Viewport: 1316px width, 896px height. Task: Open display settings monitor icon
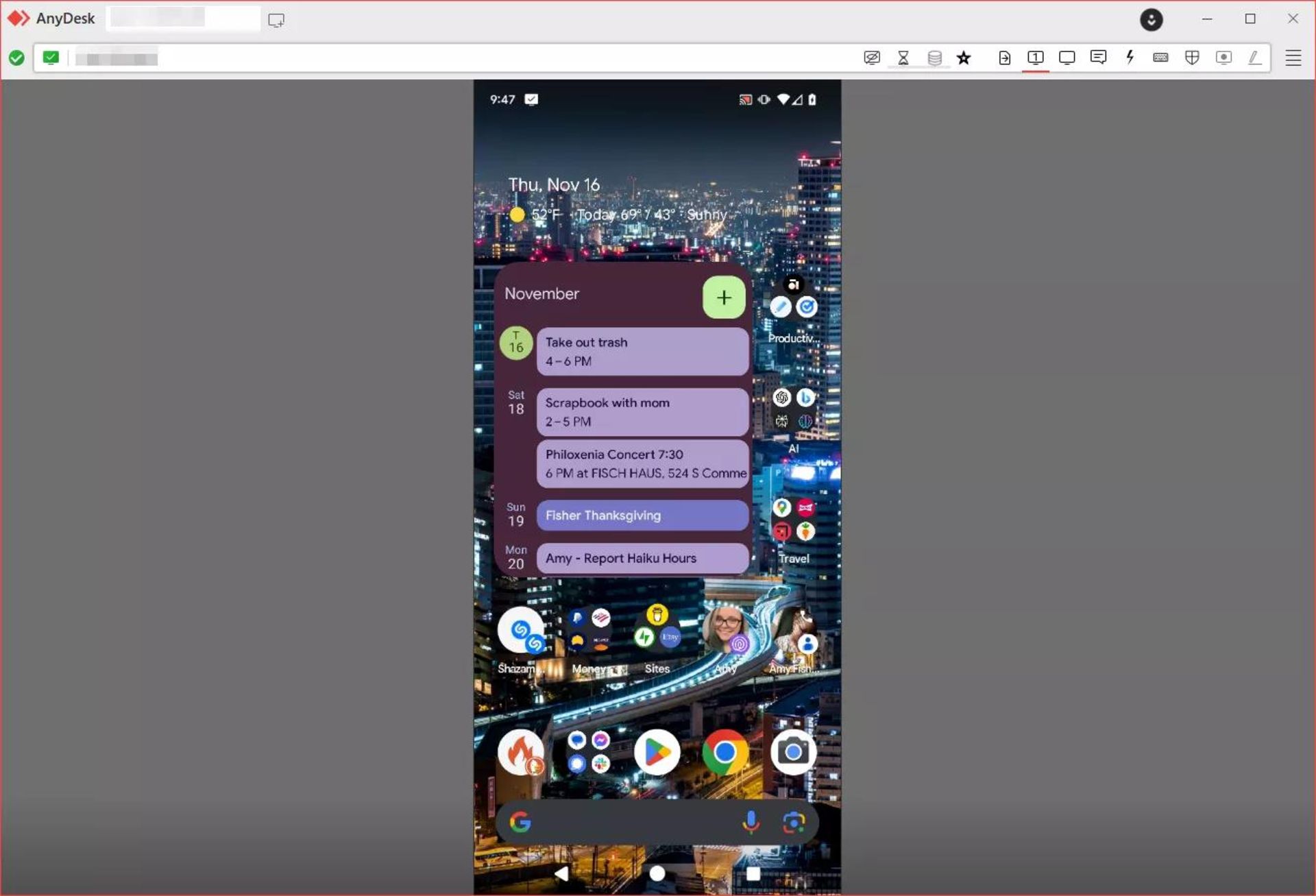(x=1067, y=58)
